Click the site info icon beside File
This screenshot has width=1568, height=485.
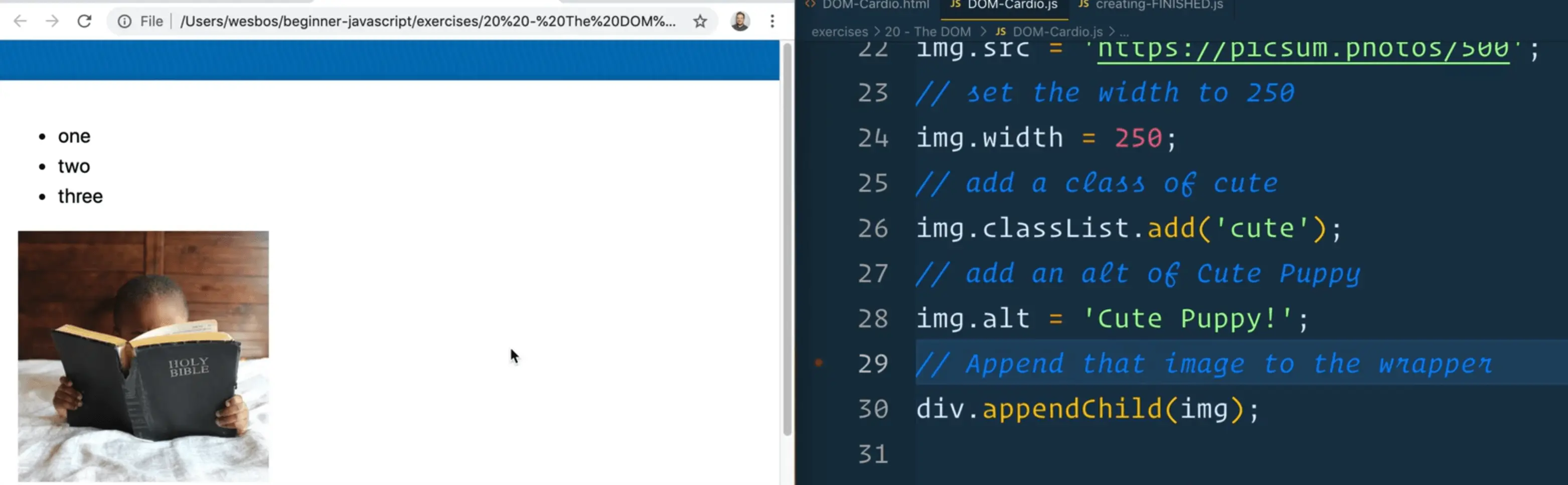[124, 21]
